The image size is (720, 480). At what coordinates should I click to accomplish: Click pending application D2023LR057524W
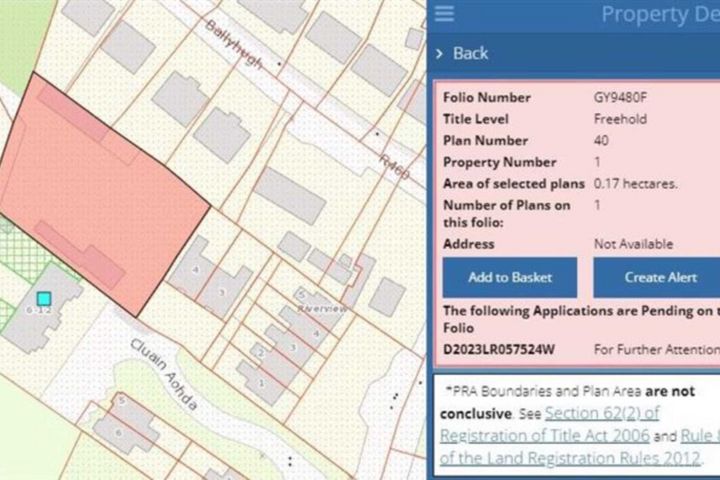click(499, 349)
